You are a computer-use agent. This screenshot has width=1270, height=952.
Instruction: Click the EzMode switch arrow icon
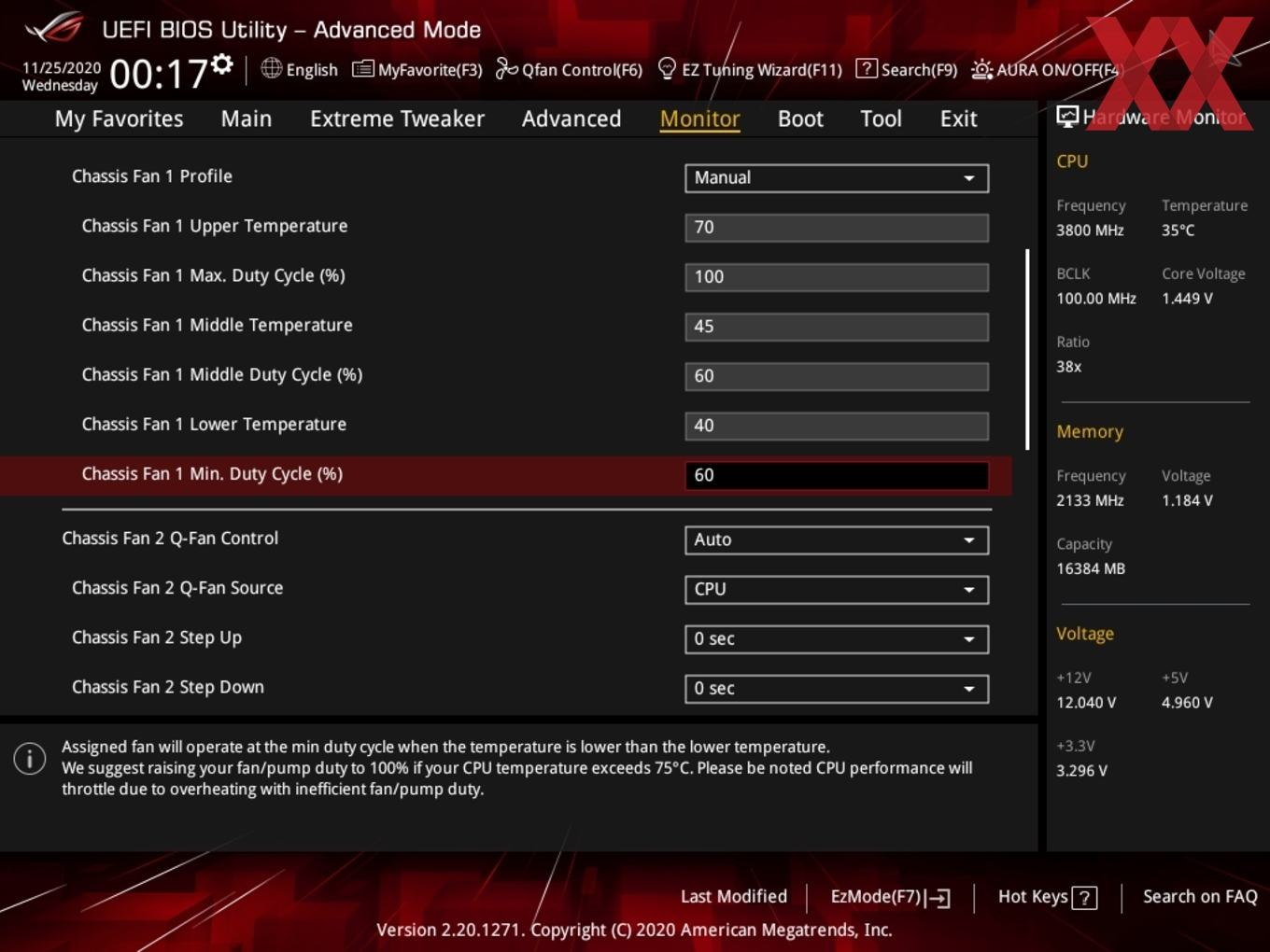(x=938, y=898)
